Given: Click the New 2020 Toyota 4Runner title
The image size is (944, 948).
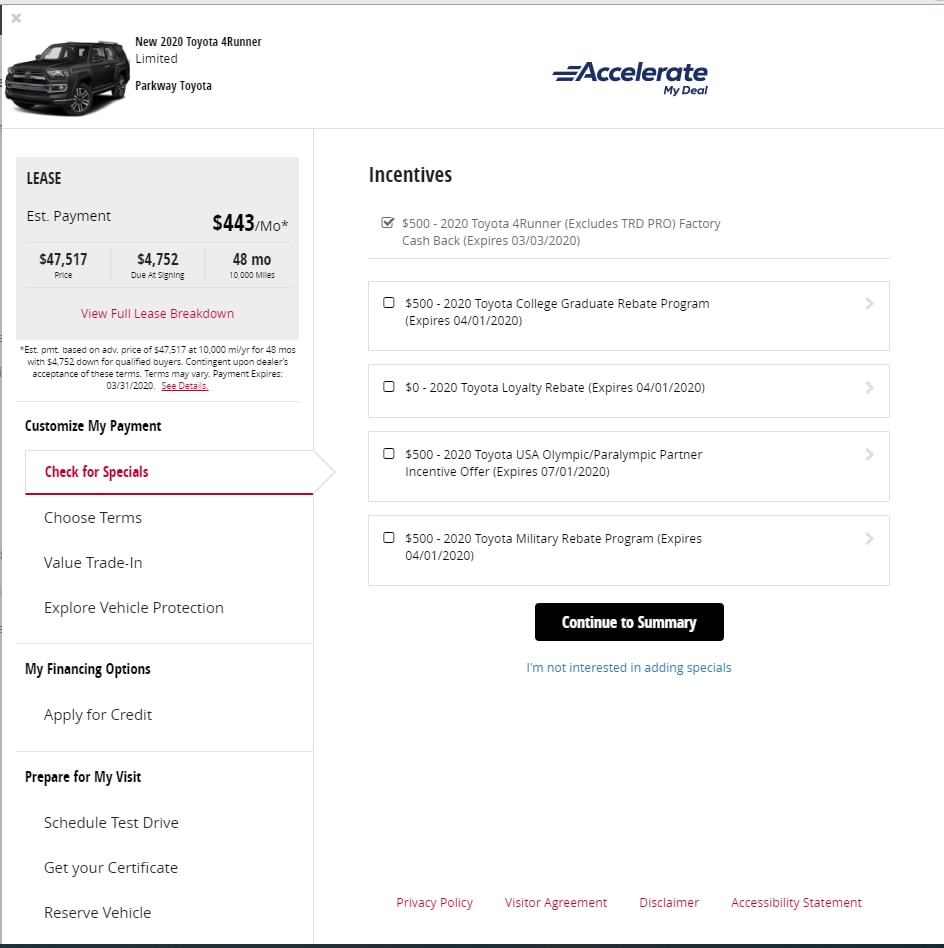Looking at the screenshot, I should pos(198,42).
